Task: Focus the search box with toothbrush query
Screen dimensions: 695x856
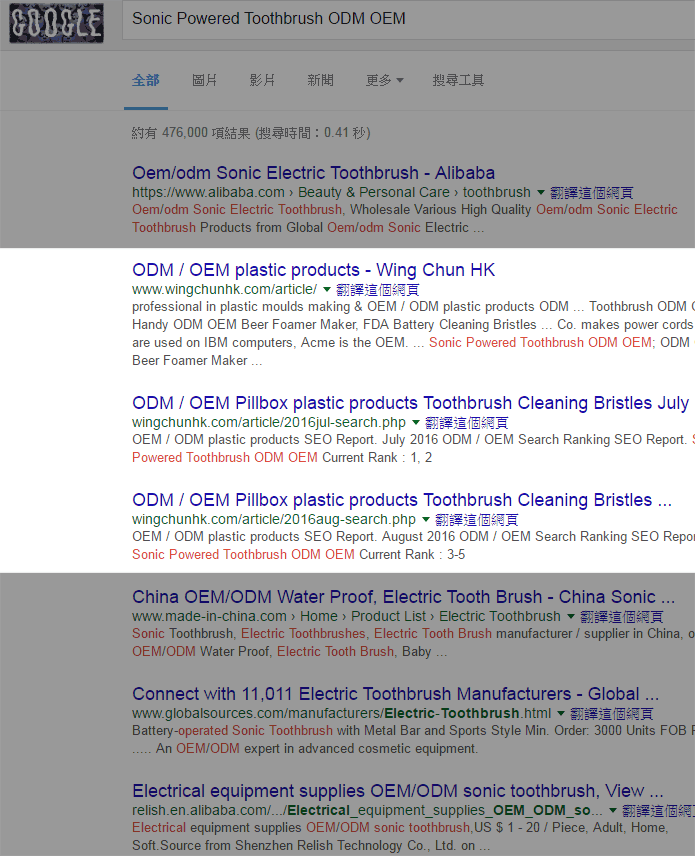Action: click(408, 20)
